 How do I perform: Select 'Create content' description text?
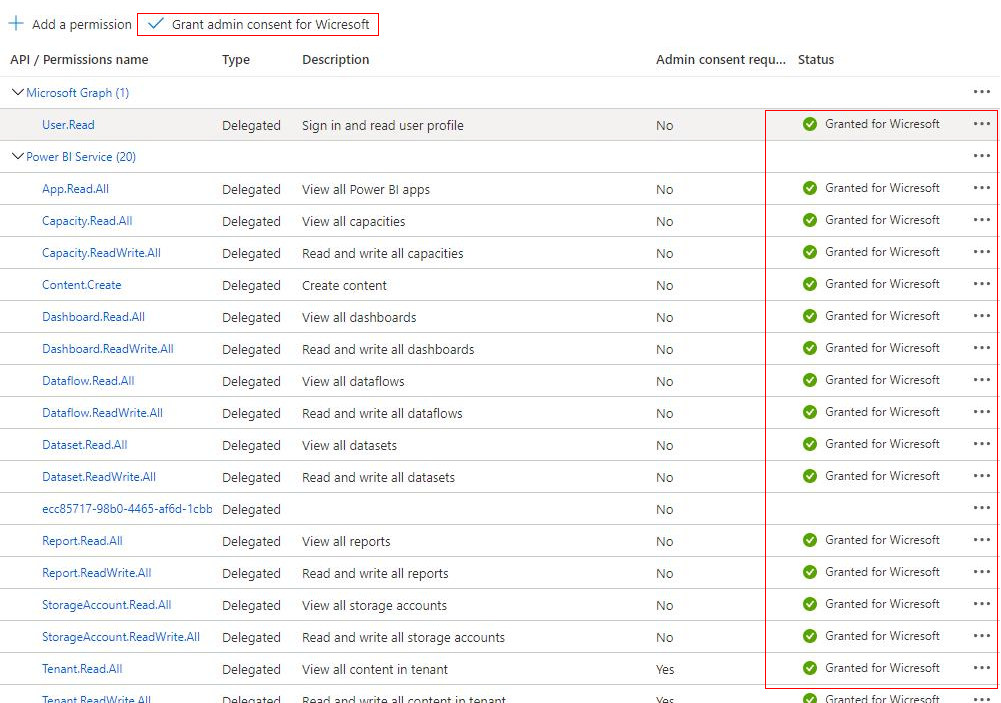coord(344,285)
